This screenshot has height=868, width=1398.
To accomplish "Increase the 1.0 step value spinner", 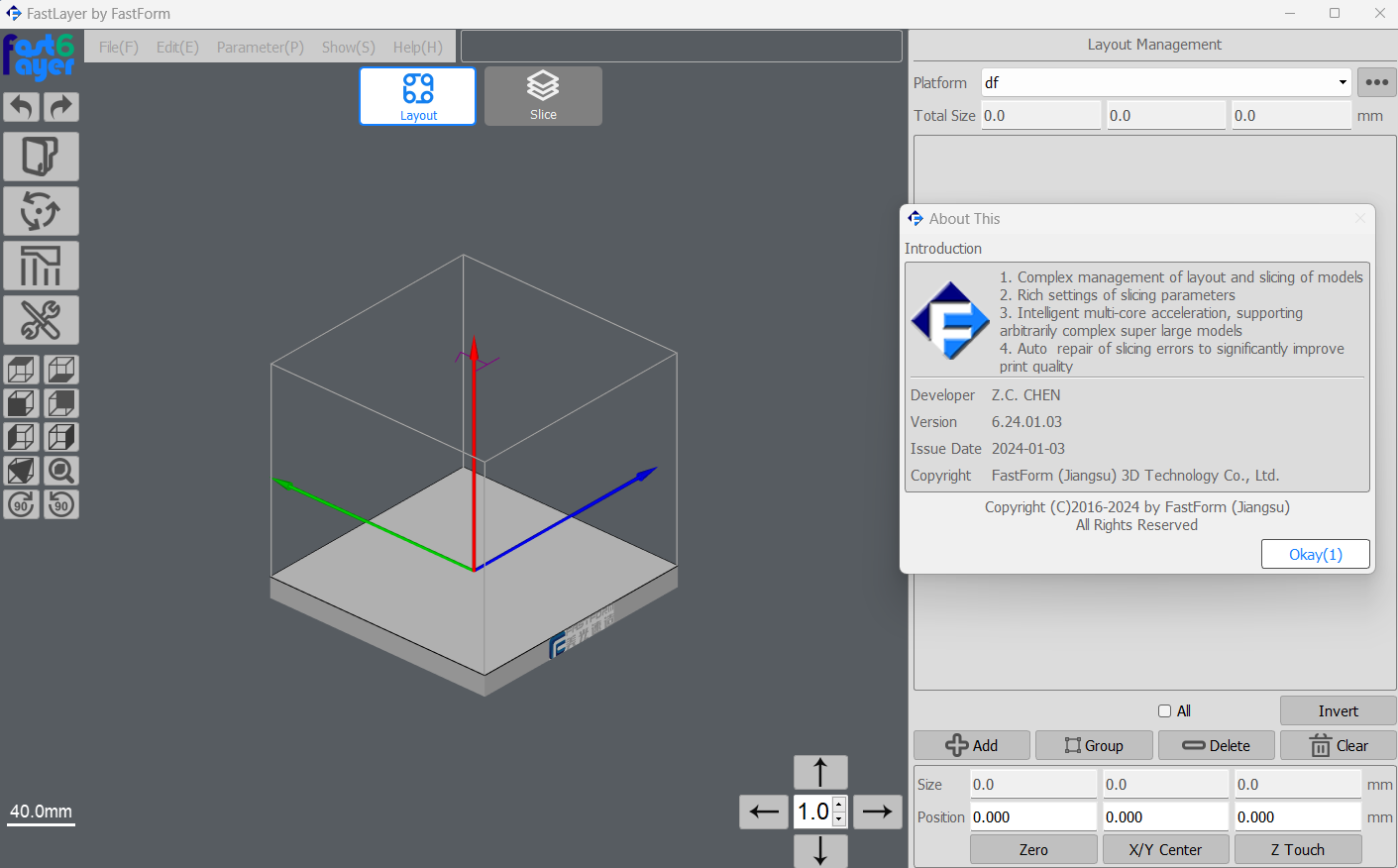I will pos(839,805).
